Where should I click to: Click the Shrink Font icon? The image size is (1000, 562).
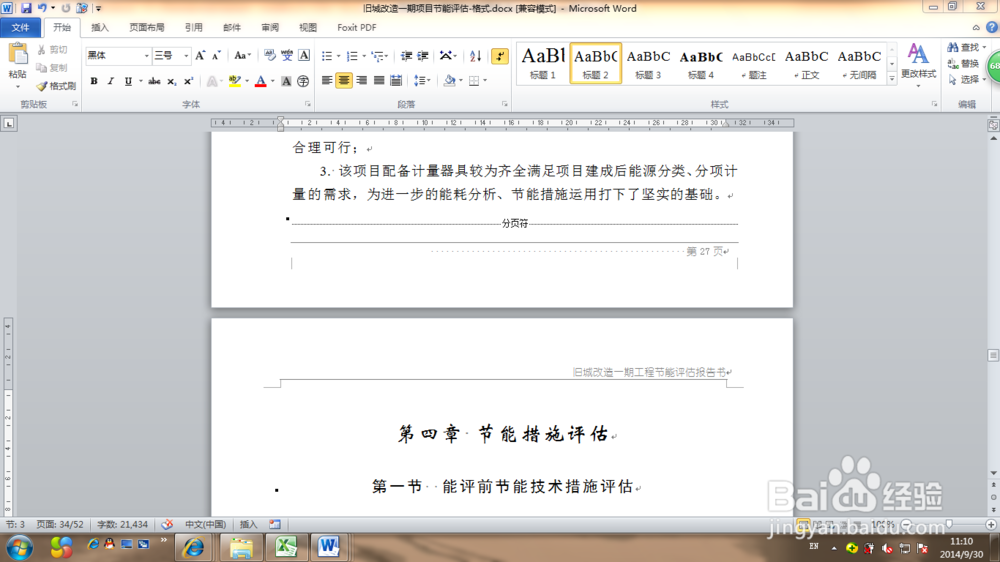216,56
